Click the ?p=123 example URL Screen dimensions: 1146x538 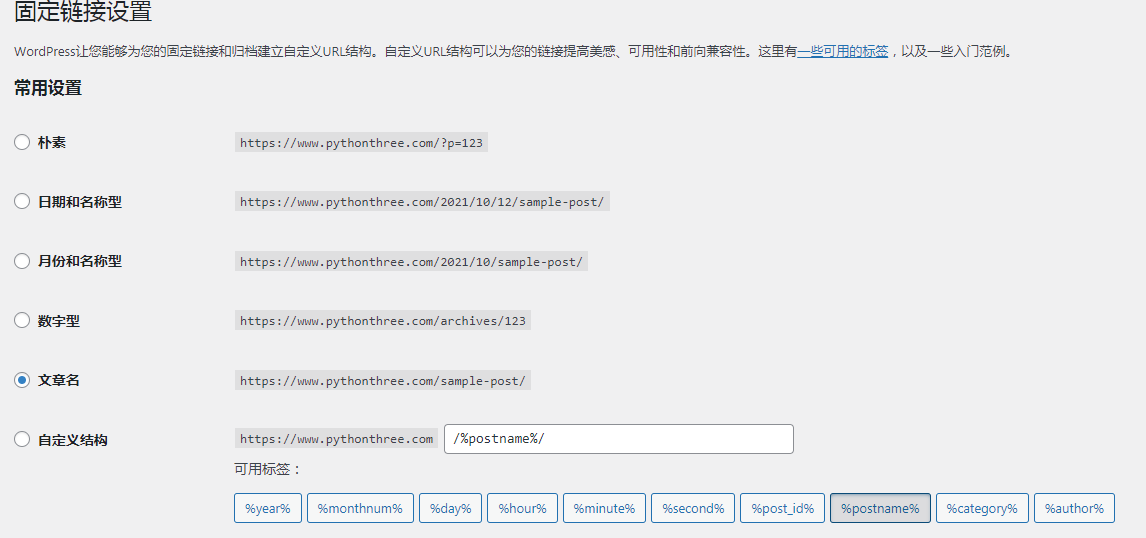click(x=361, y=143)
